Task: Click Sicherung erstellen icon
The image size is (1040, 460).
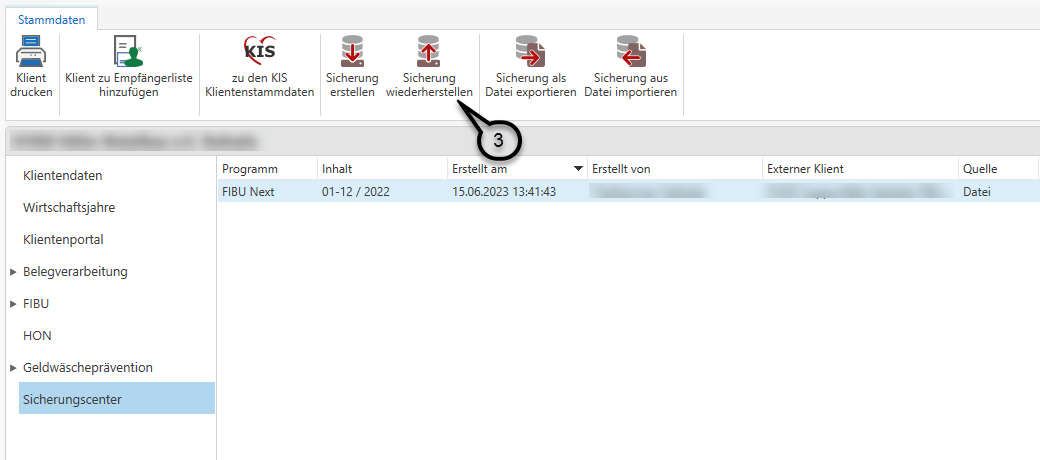Action: click(352, 51)
